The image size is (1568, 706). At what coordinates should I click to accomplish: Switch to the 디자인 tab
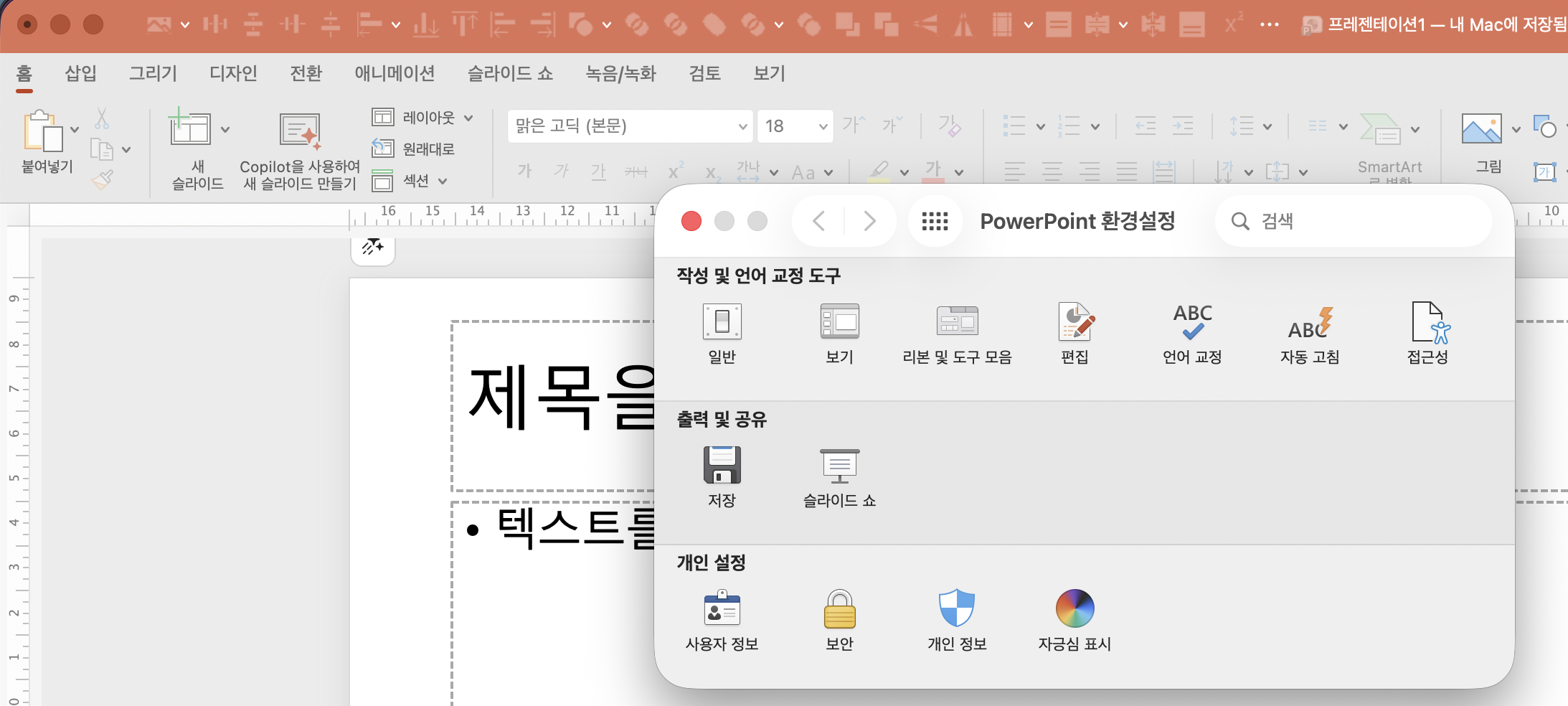coord(233,73)
